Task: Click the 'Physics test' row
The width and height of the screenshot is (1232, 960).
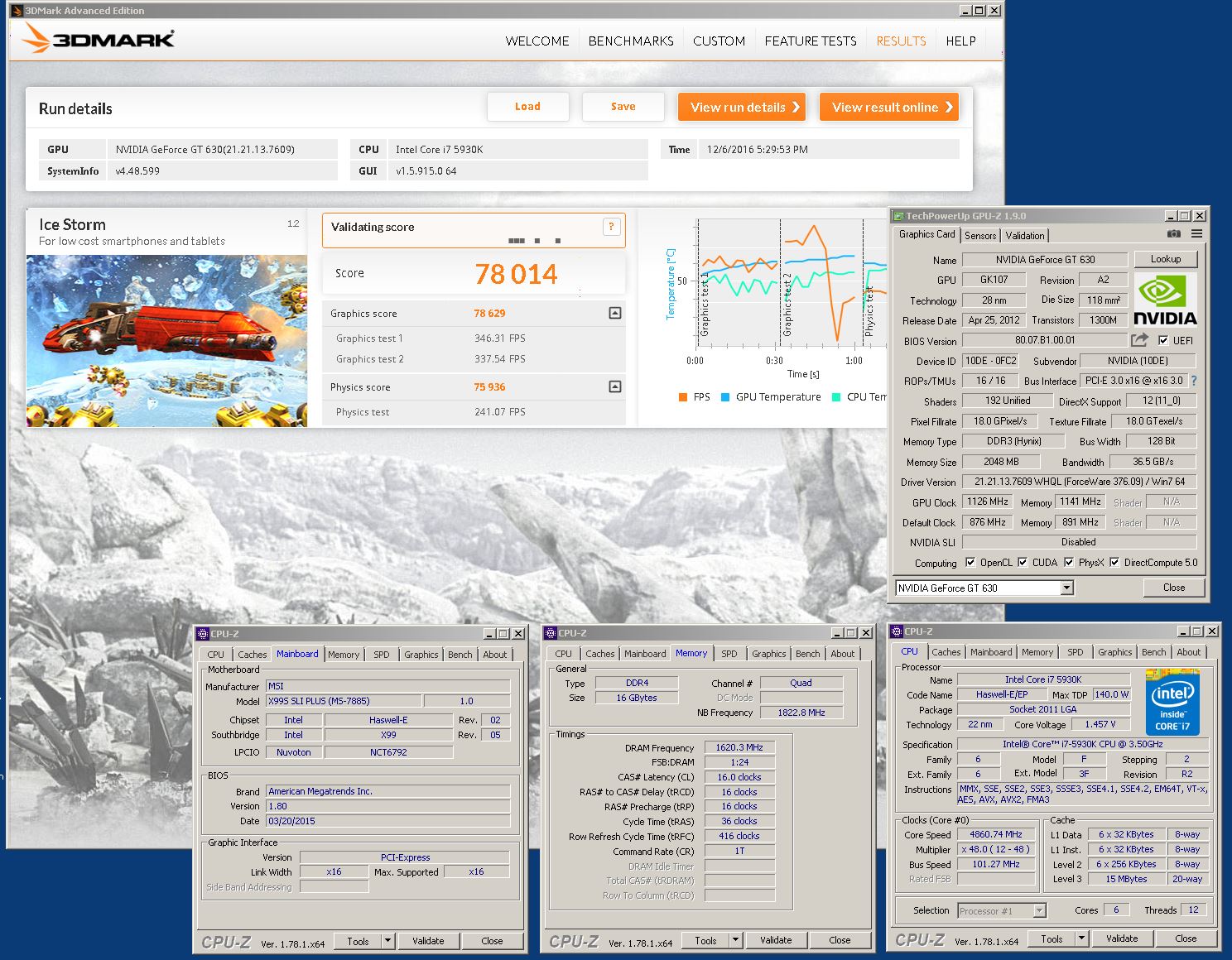Action: [474, 412]
